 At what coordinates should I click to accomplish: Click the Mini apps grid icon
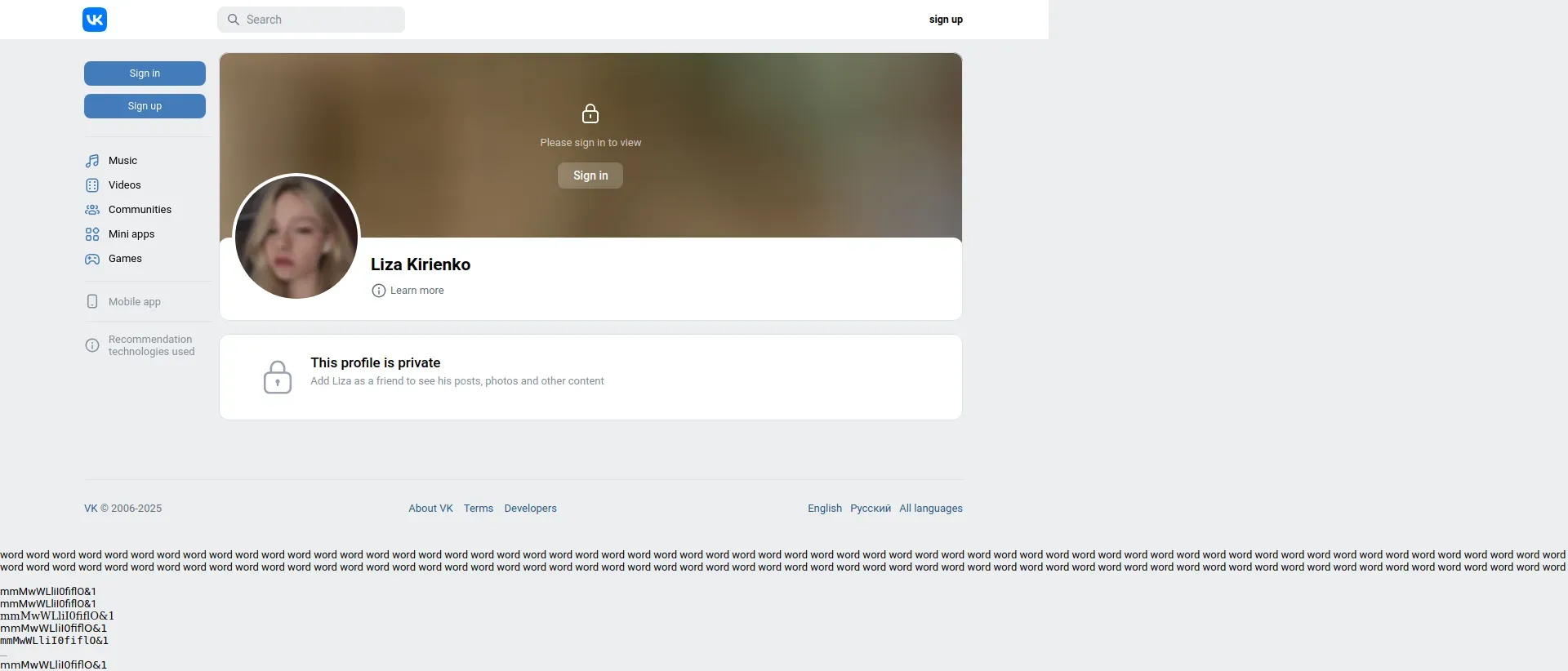92,234
